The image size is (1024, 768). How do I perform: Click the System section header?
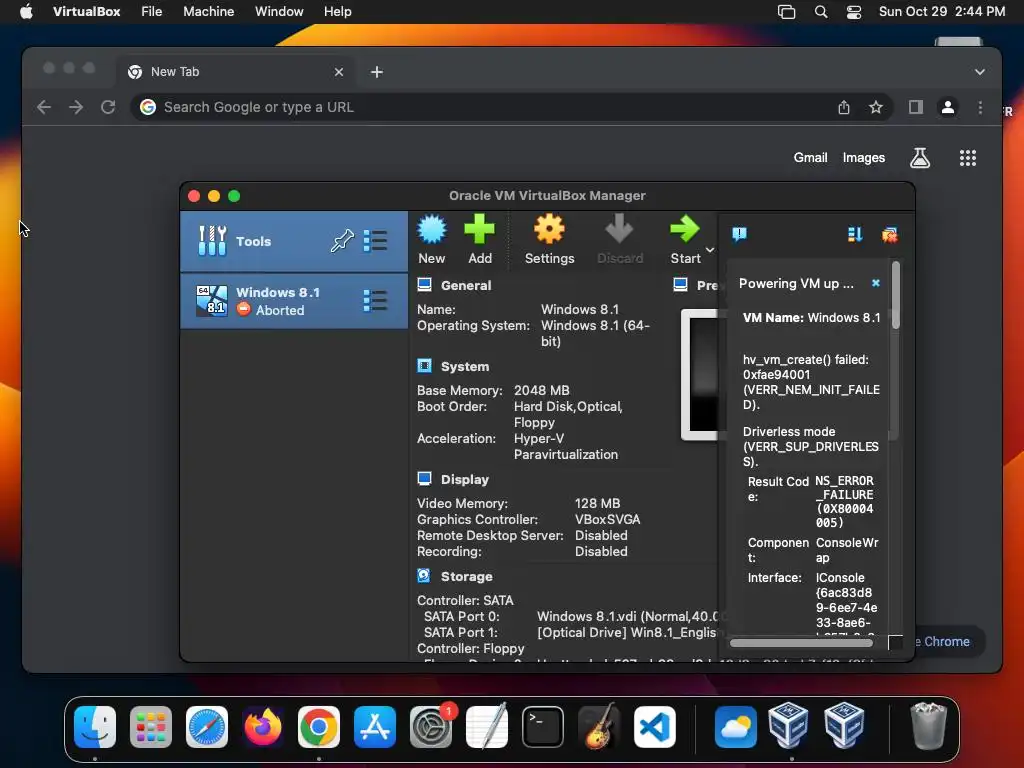coord(464,366)
